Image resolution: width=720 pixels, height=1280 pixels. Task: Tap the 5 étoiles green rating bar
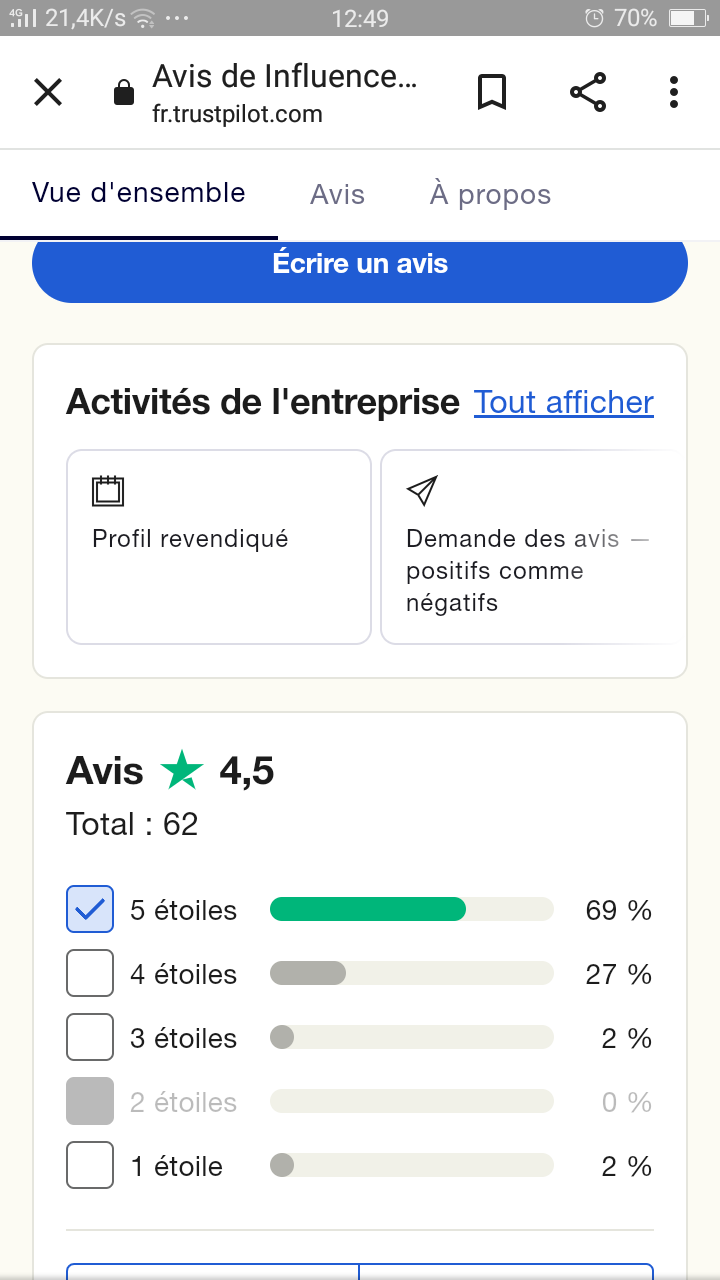(x=368, y=910)
